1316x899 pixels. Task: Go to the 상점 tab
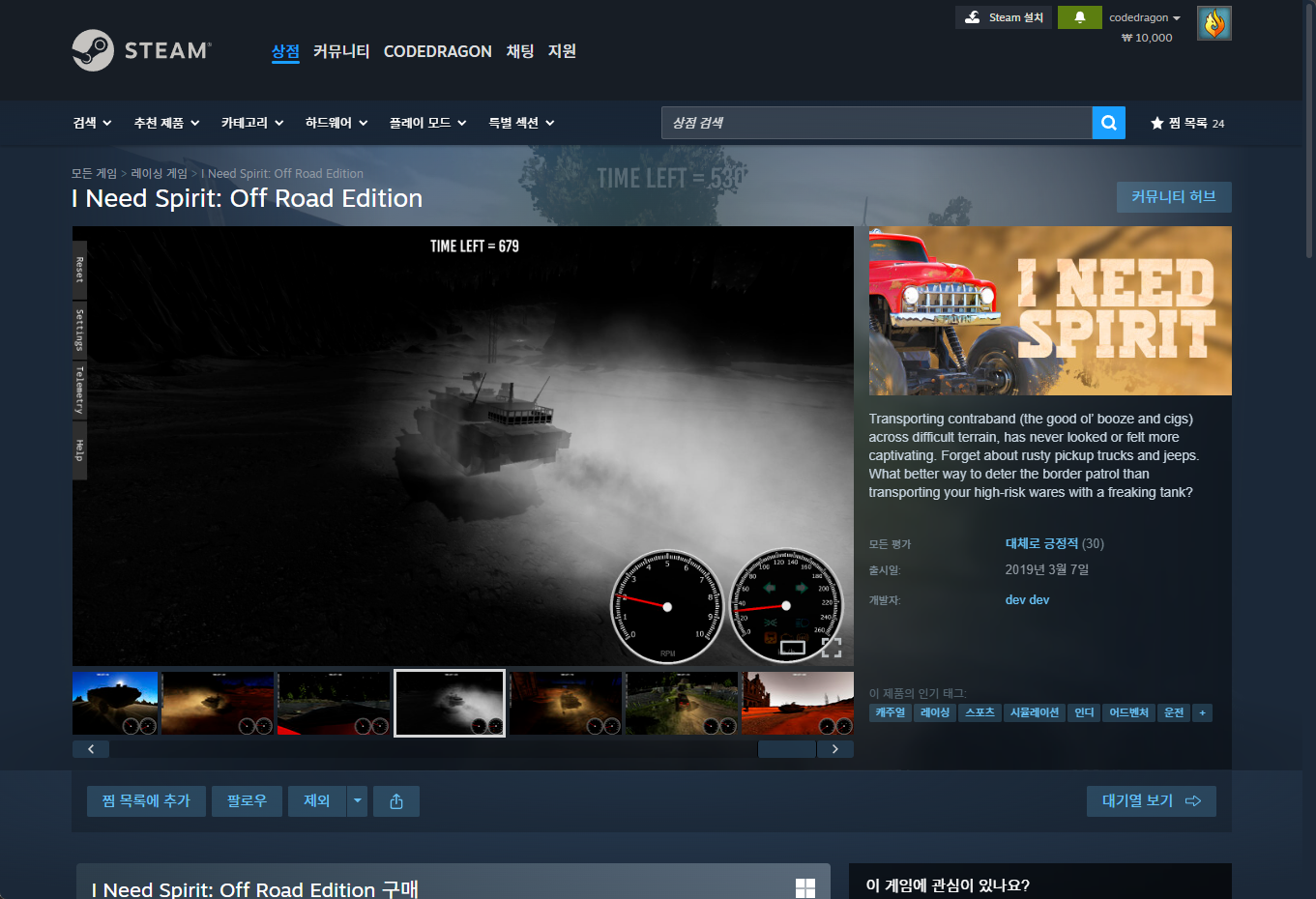285,51
